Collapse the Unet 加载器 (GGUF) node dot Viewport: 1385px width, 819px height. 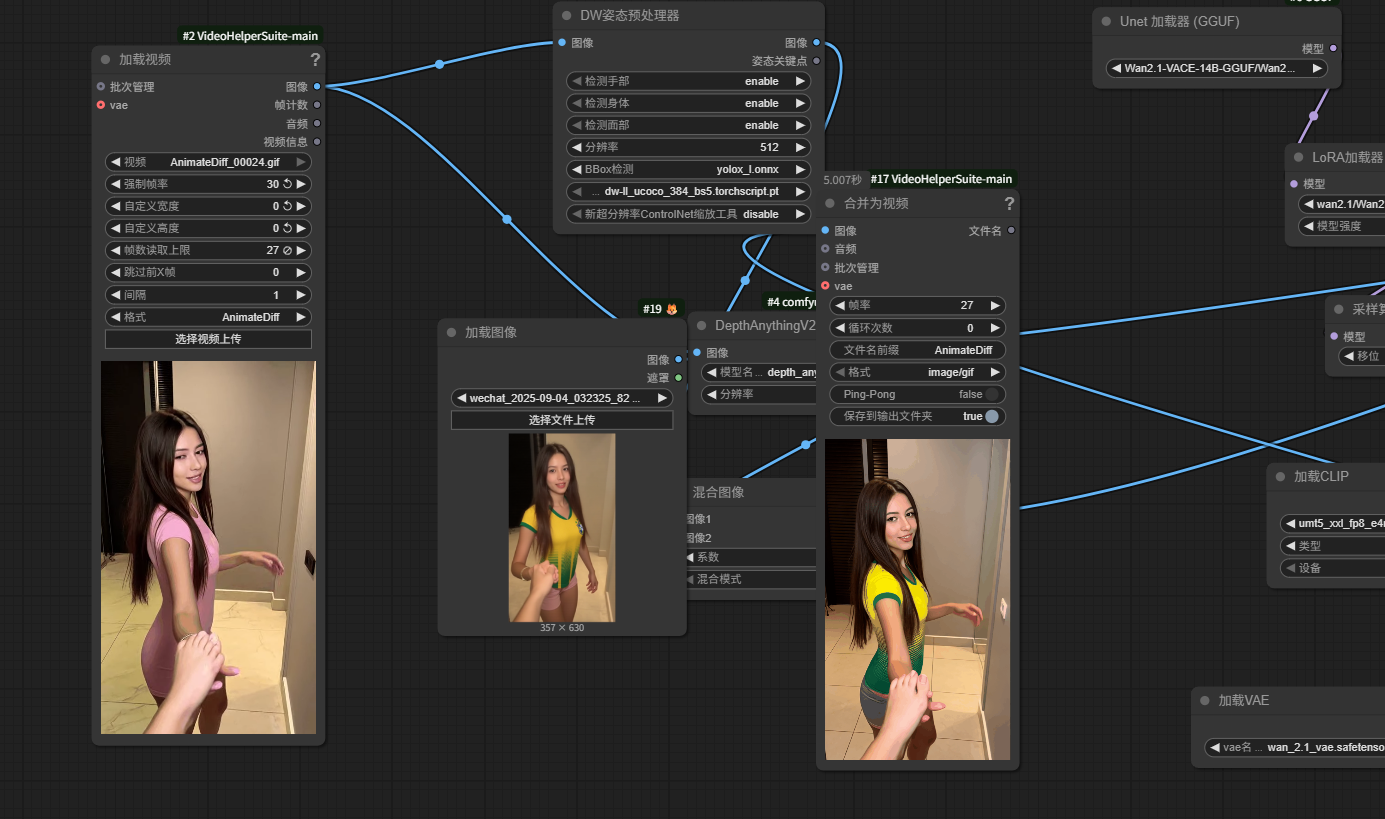coord(1106,21)
